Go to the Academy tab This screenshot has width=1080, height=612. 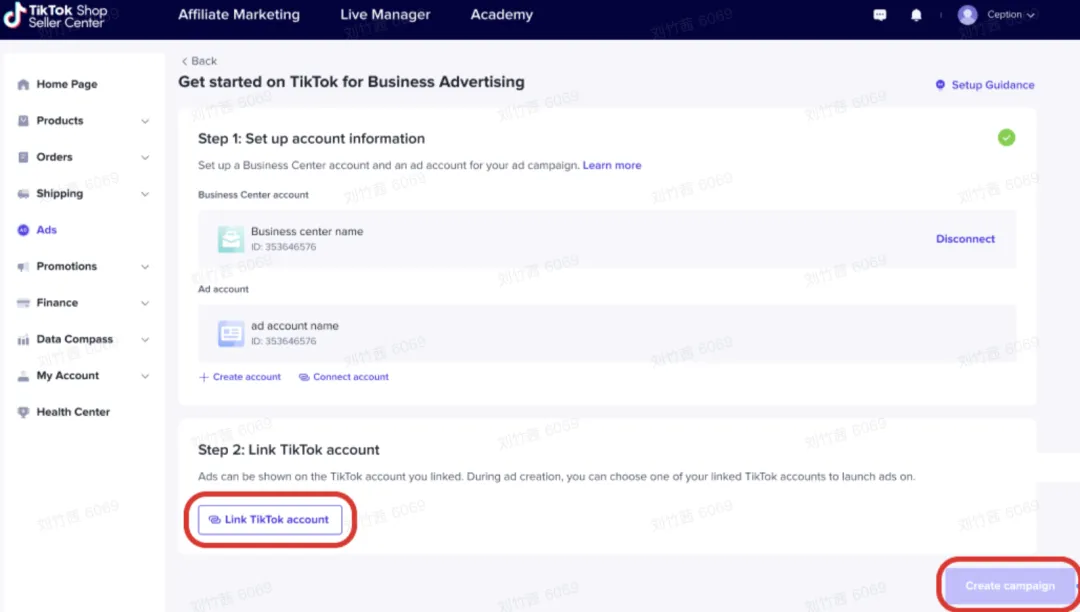tap(501, 14)
